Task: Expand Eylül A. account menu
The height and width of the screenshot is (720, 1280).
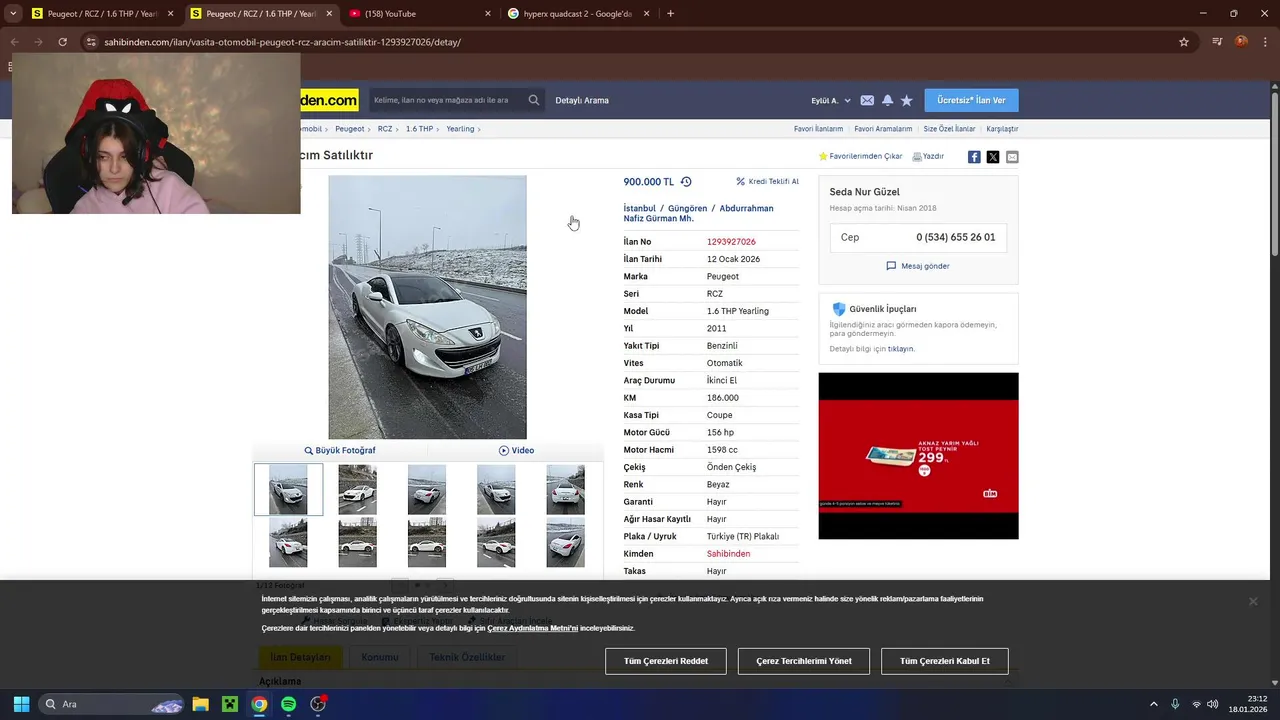Action: point(831,100)
